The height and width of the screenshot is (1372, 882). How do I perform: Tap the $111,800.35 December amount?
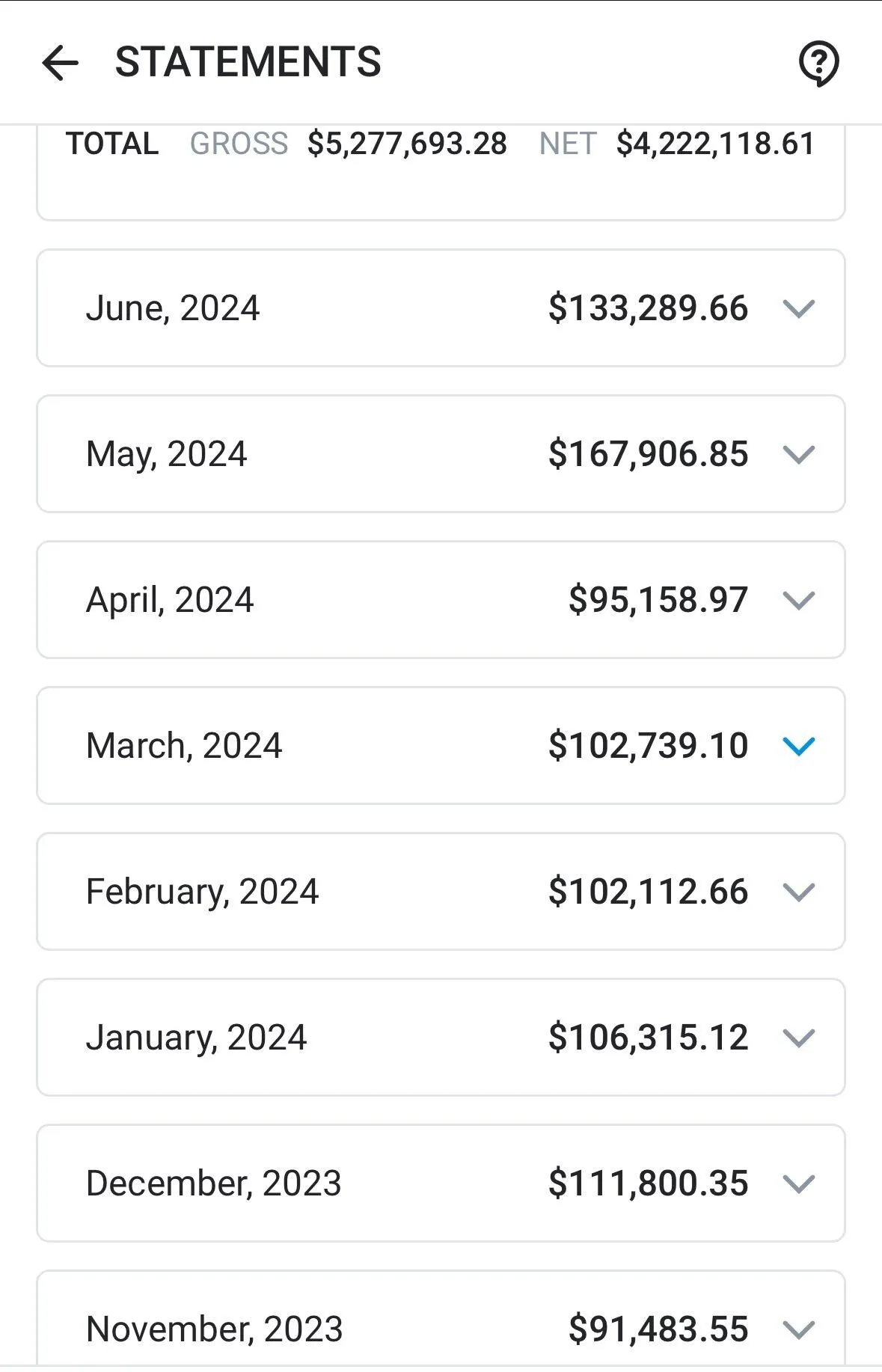pos(648,1183)
